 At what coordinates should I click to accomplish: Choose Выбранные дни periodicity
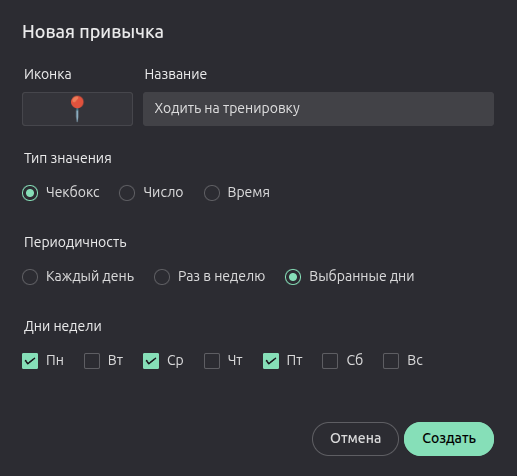click(x=293, y=277)
